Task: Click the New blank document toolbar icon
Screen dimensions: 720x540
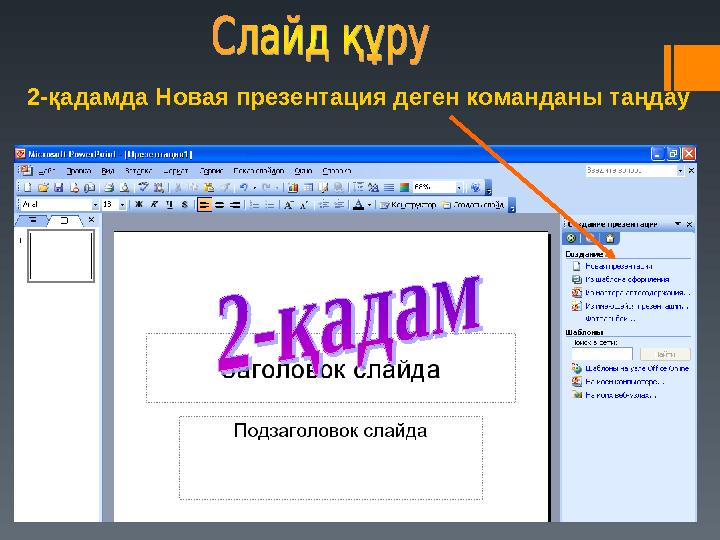Action: coord(27,187)
